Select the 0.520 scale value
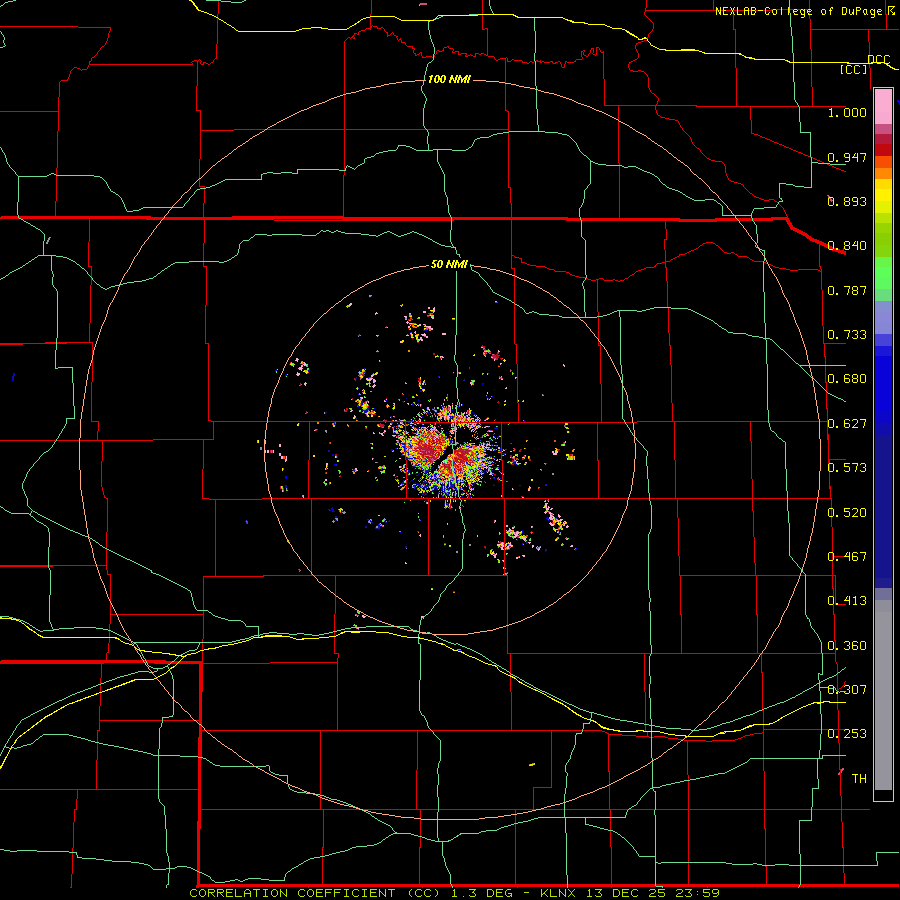The width and height of the screenshot is (900, 900). [847, 512]
